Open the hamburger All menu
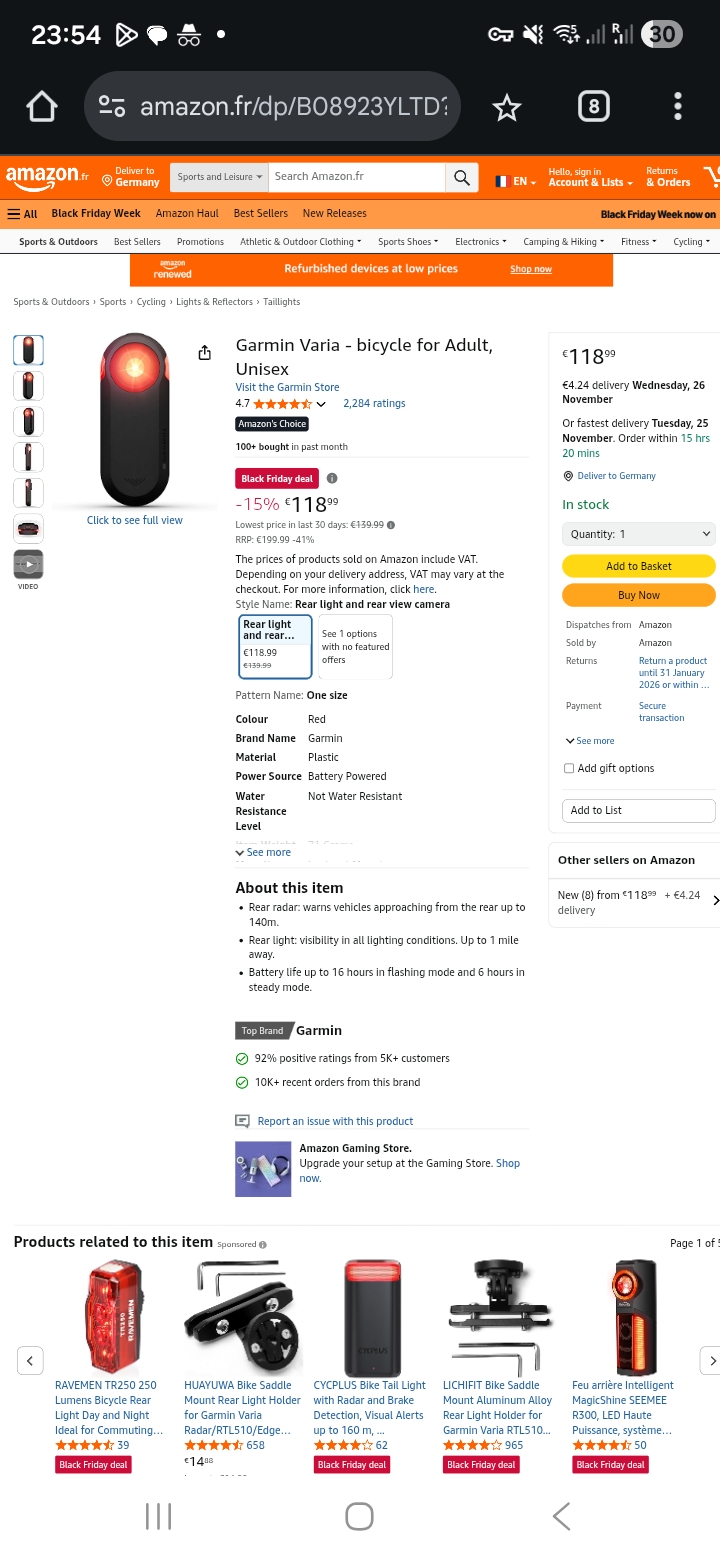The width and height of the screenshot is (720, 1560). (22, 214)
